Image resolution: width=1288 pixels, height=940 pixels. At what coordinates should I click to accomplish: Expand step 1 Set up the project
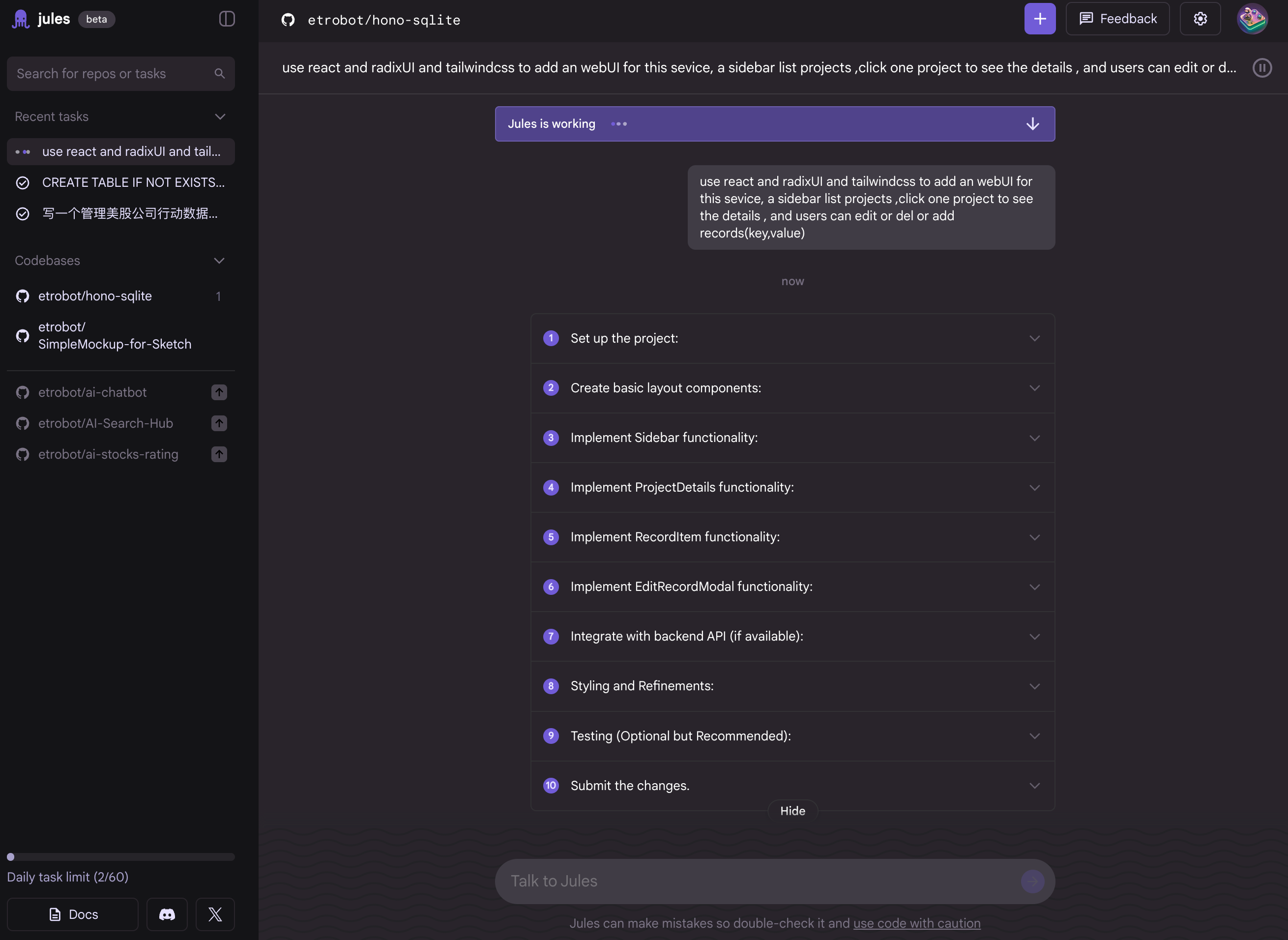point(792,338)
